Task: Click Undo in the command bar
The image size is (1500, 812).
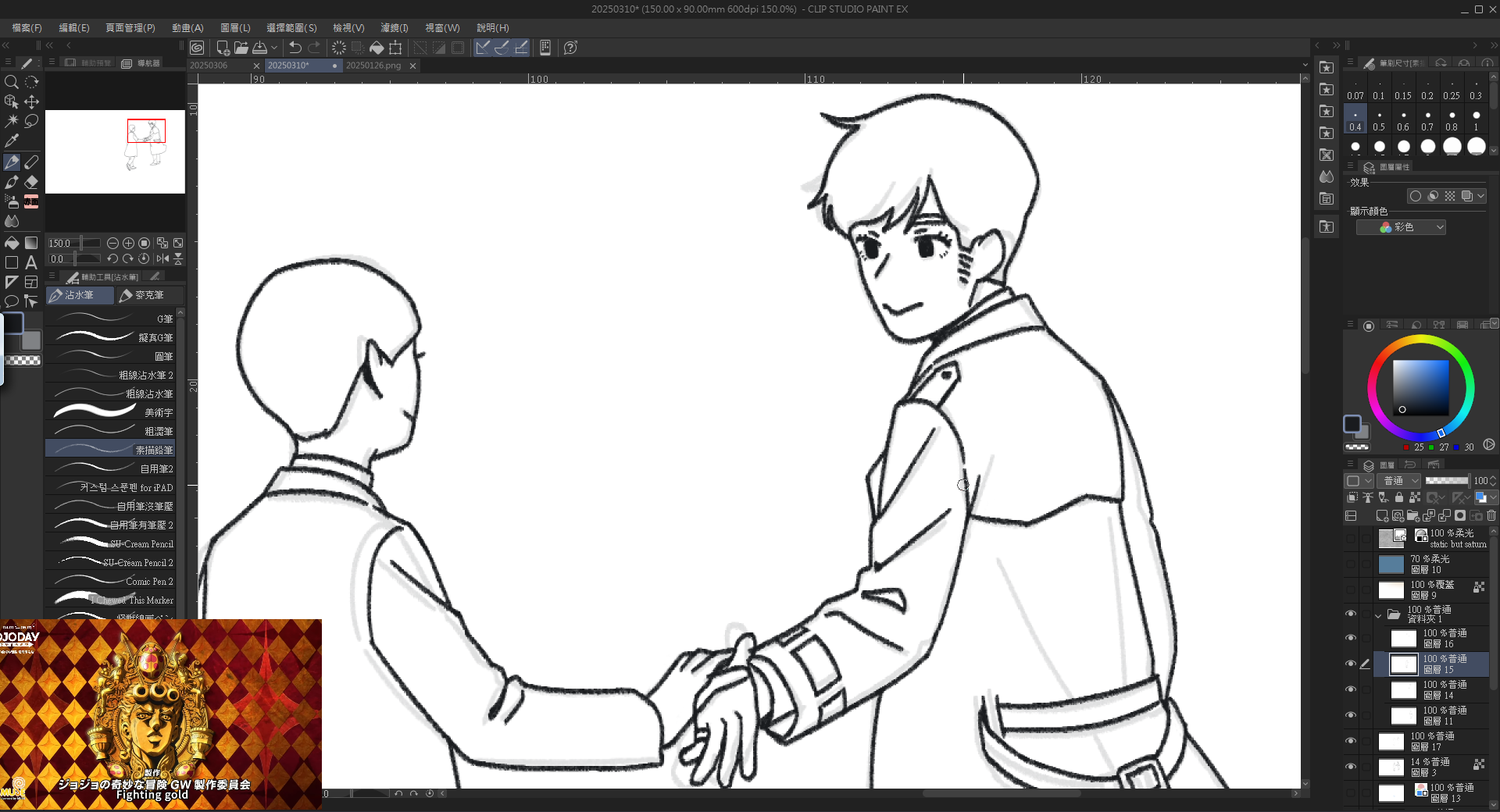Action: tap(295, 48)
